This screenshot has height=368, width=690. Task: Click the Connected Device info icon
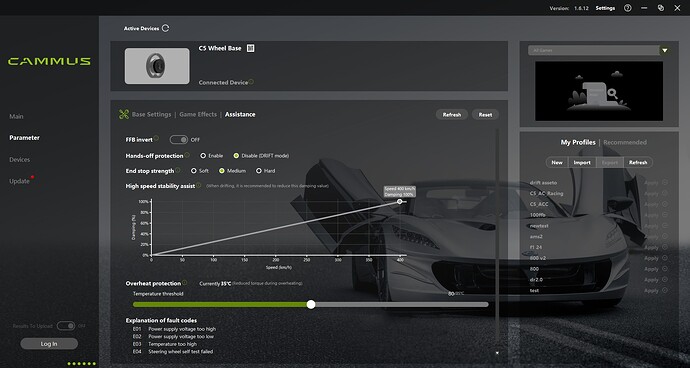[251, 82]
